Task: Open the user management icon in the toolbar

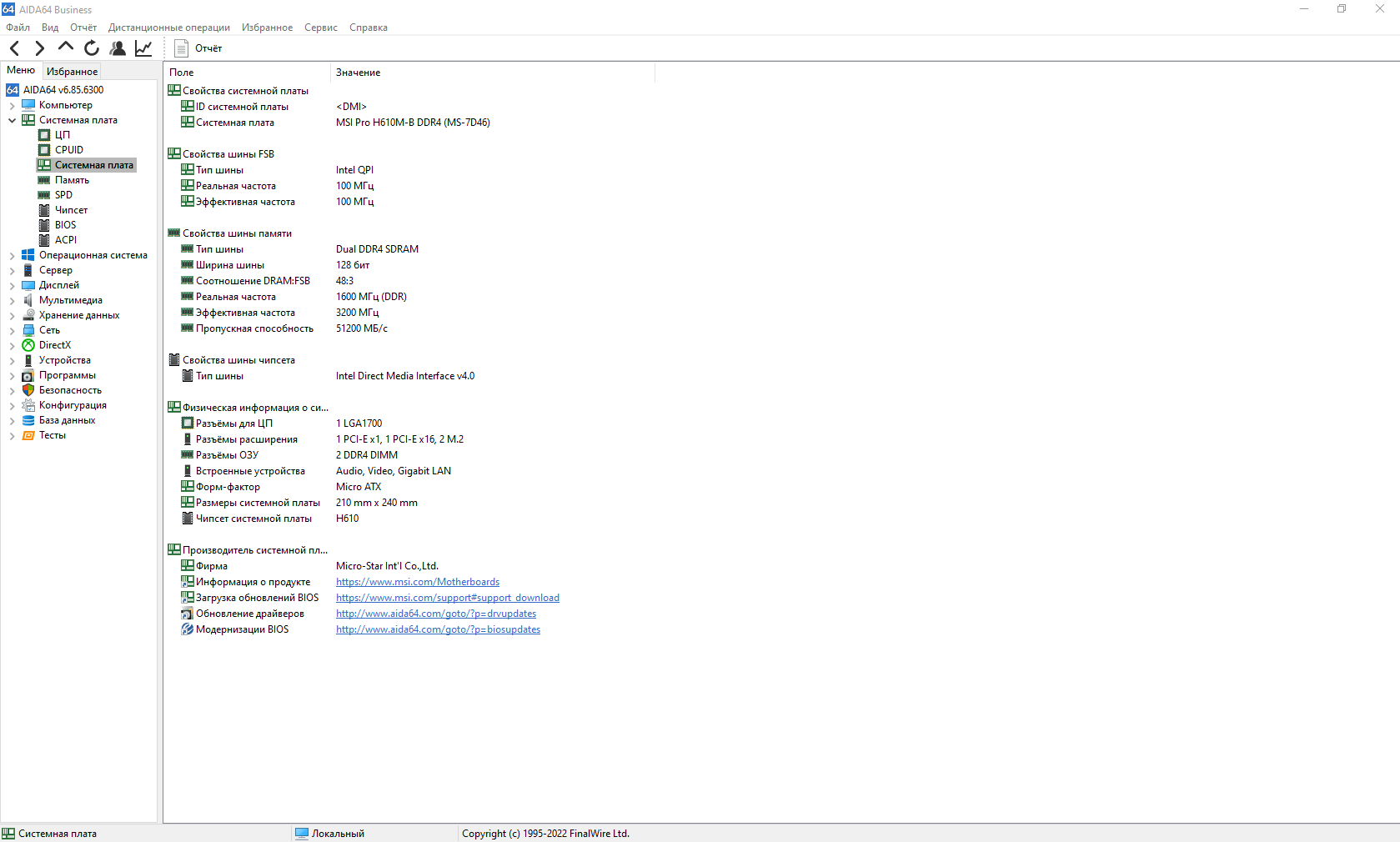Action: pos(118,48)
